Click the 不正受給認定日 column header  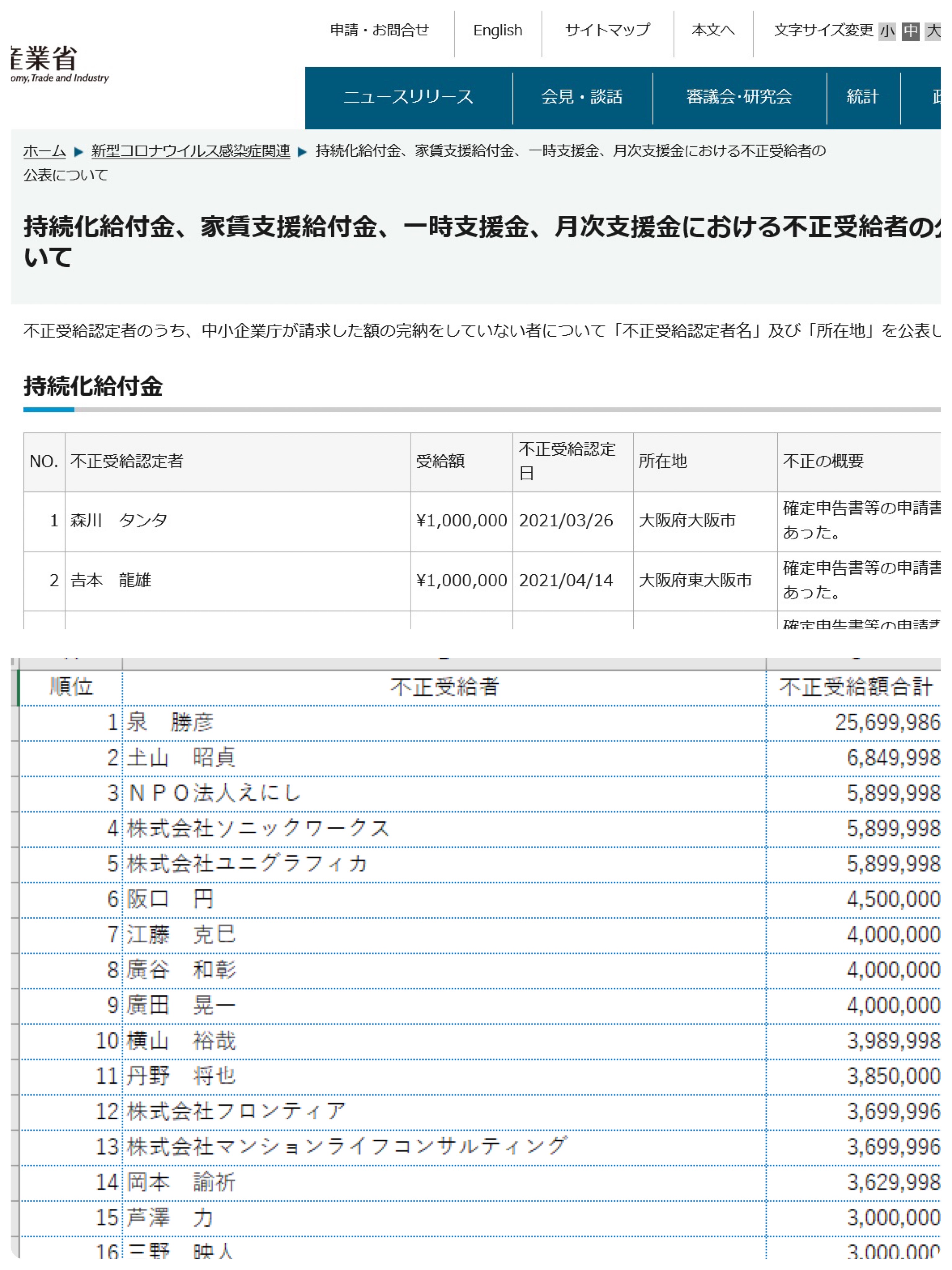point(573,462)
